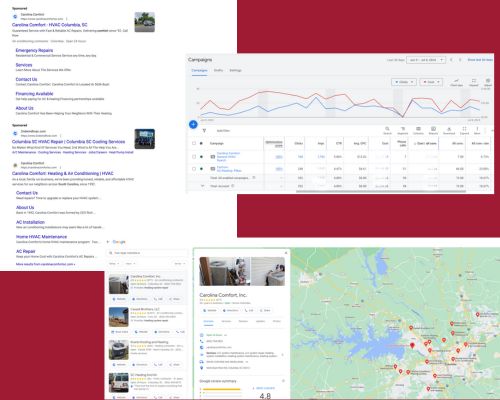Click Write a review link
This screenshot has height=400, width=500.
(x=265, y=388)
